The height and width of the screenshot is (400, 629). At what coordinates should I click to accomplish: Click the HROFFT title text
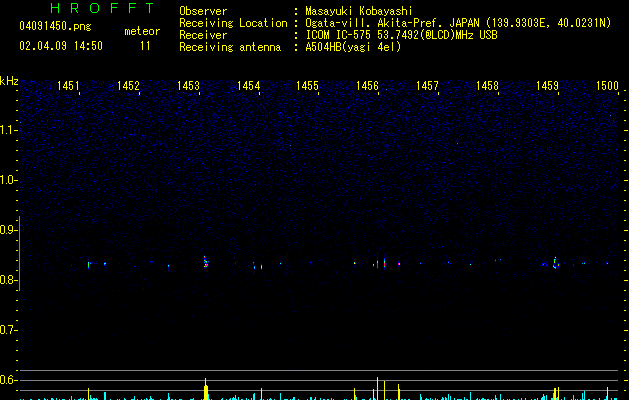[102, 8]
